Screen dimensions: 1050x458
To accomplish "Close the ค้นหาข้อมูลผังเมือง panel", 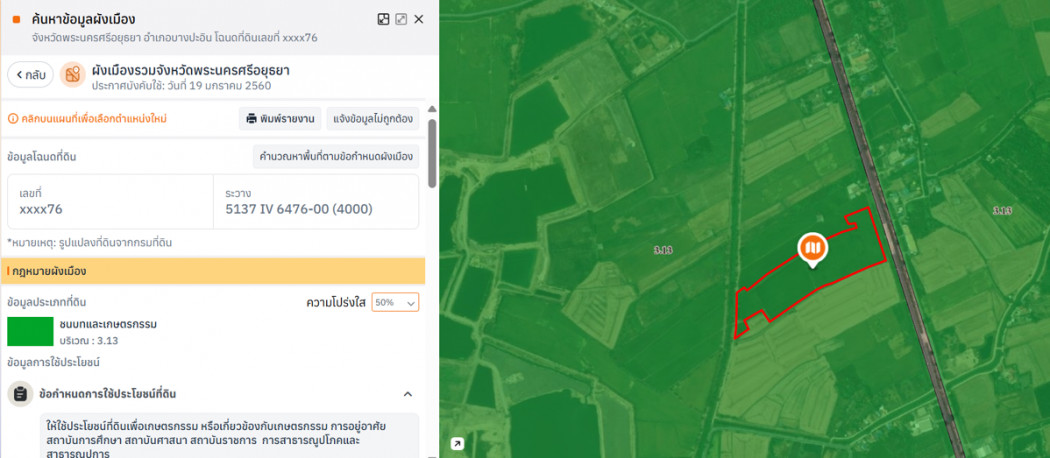I will tap(419, 19).
